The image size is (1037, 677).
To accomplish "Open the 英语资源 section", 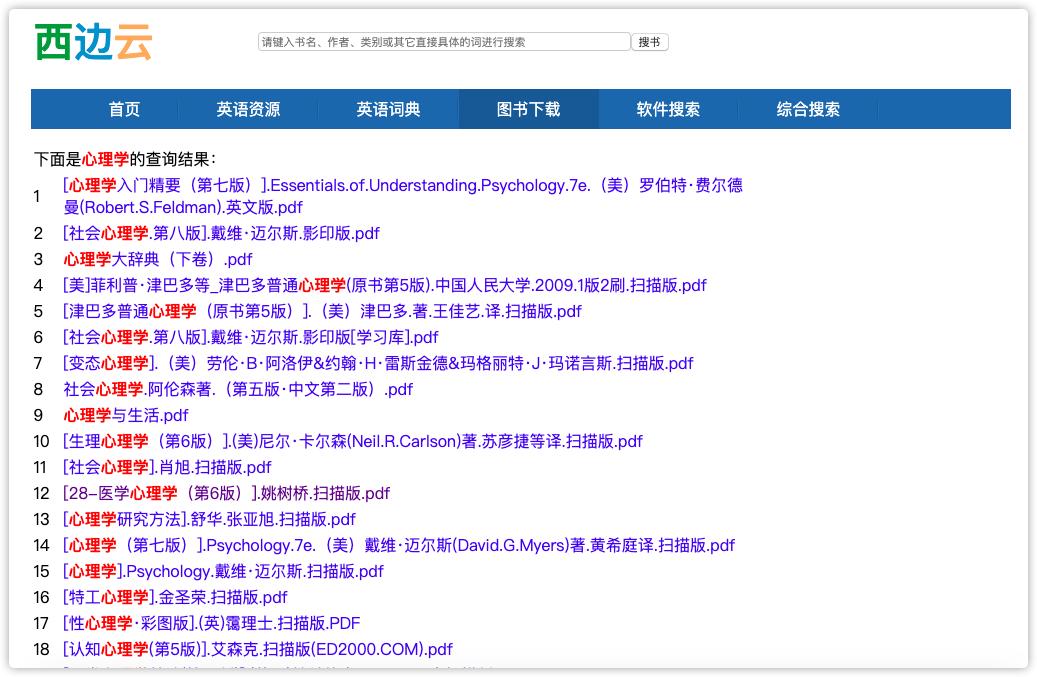I will (x=248, y=109).
